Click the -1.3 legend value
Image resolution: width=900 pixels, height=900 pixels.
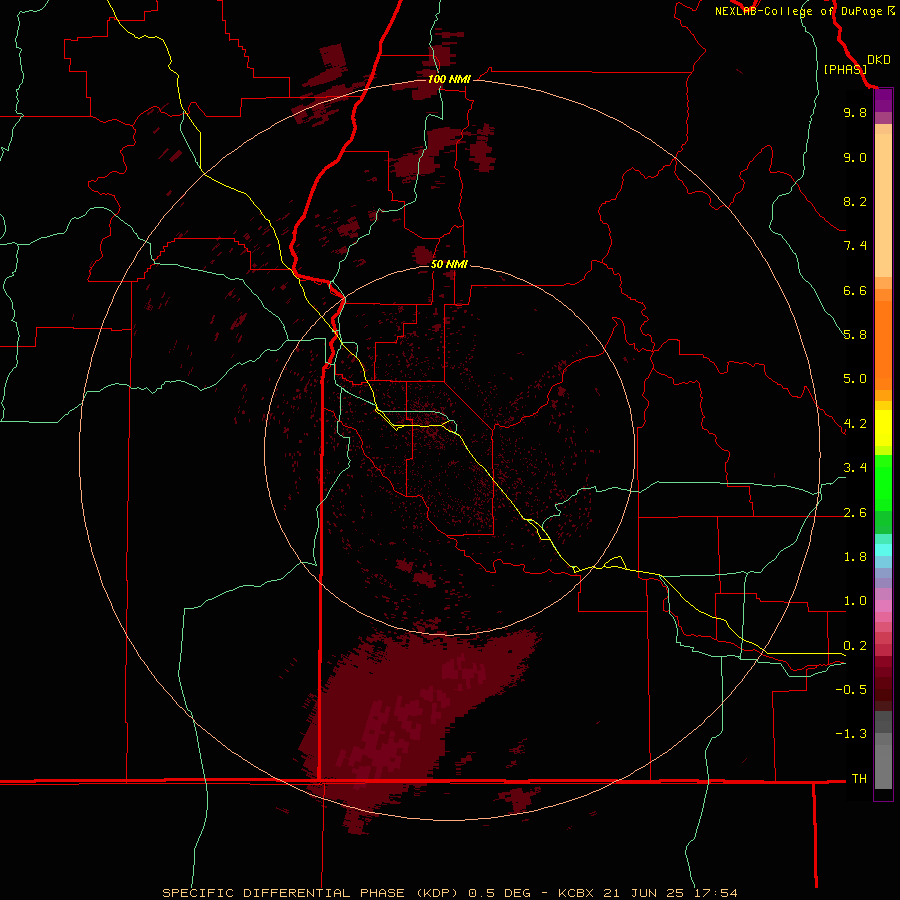coord(851,734)
